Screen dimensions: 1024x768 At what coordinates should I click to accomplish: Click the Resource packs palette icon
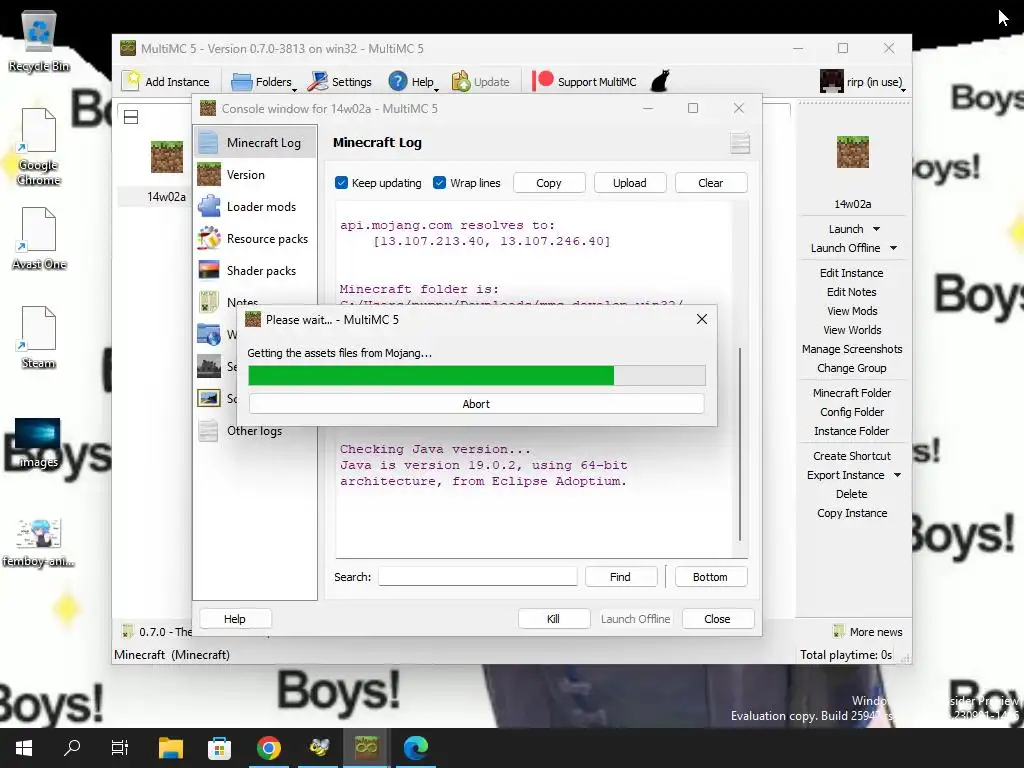tap(208, 238)
